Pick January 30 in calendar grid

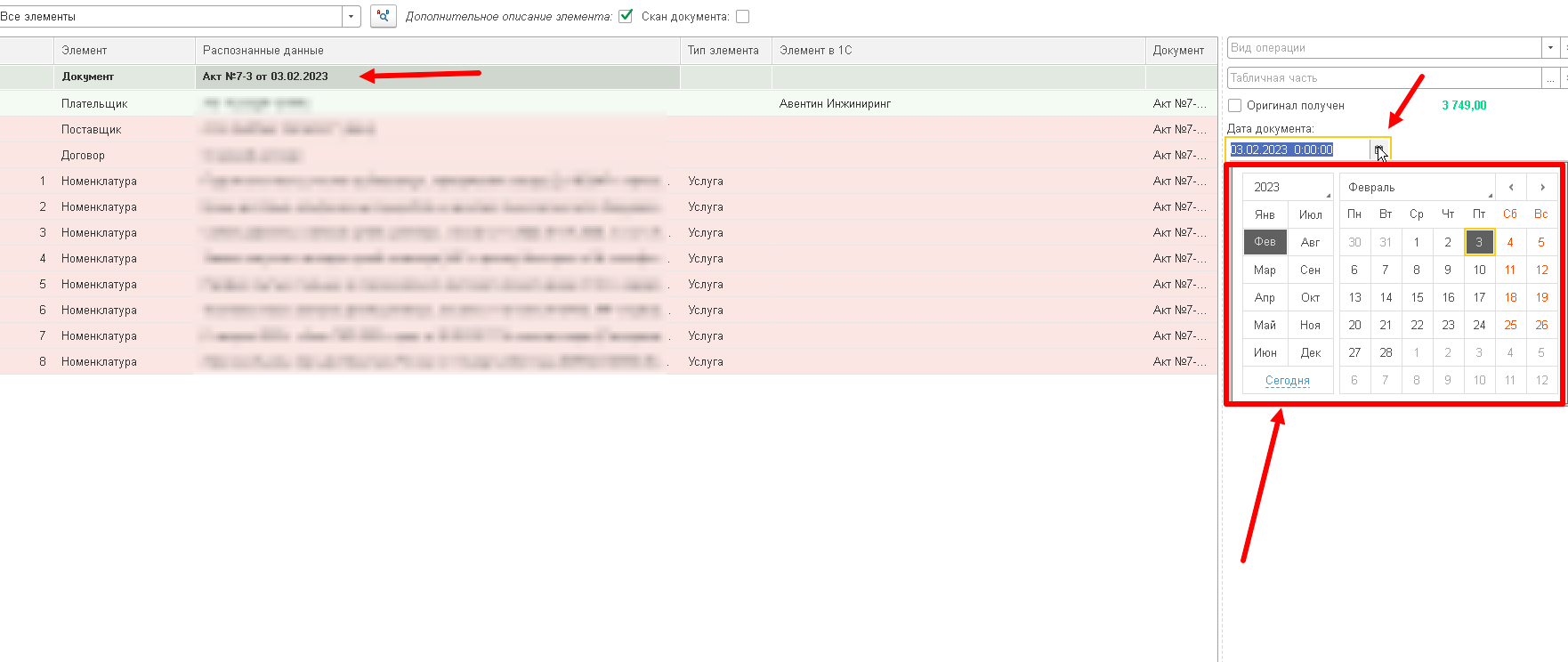coord(1354,242)
